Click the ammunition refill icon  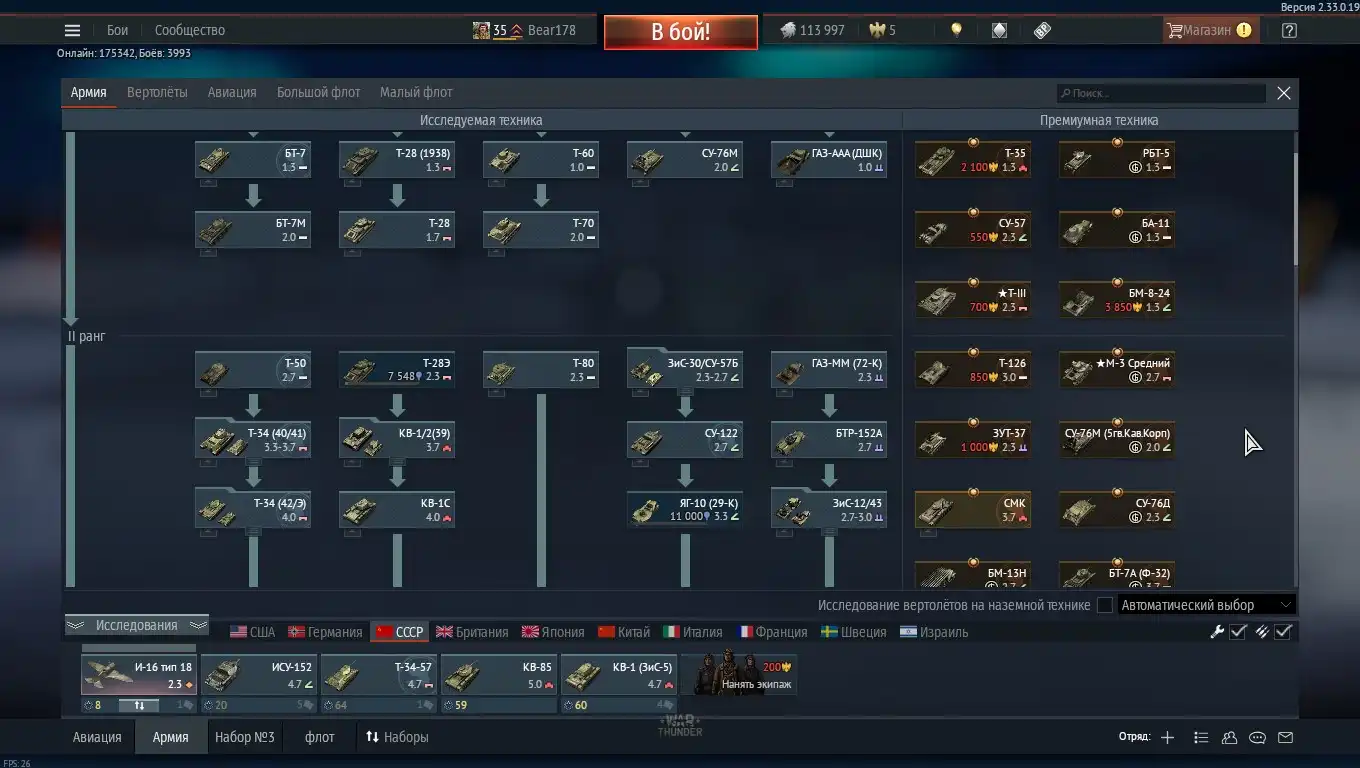coord(1262,632)
